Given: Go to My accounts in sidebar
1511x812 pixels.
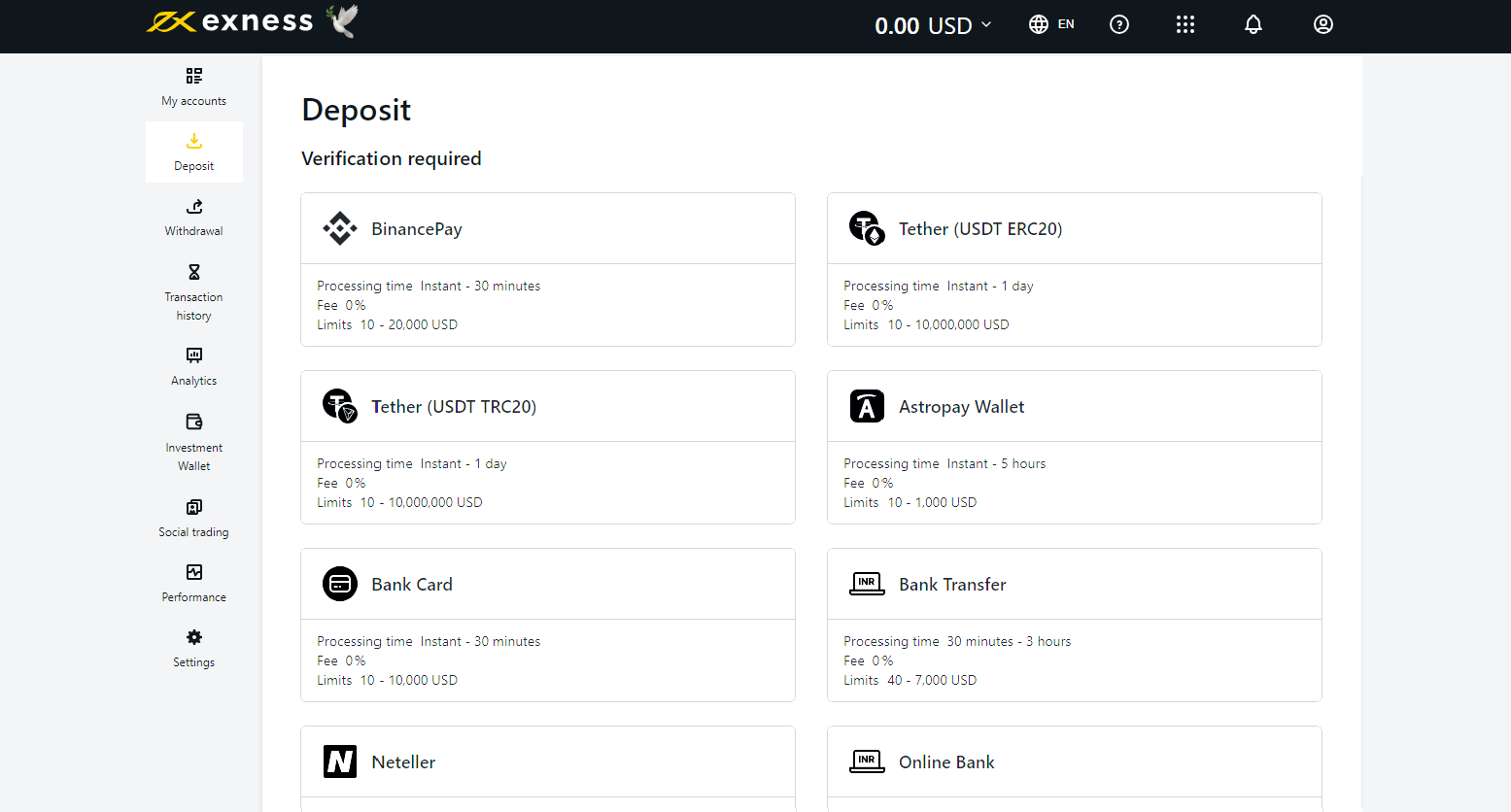Looking at the screenshot, I should pos(194,87).
